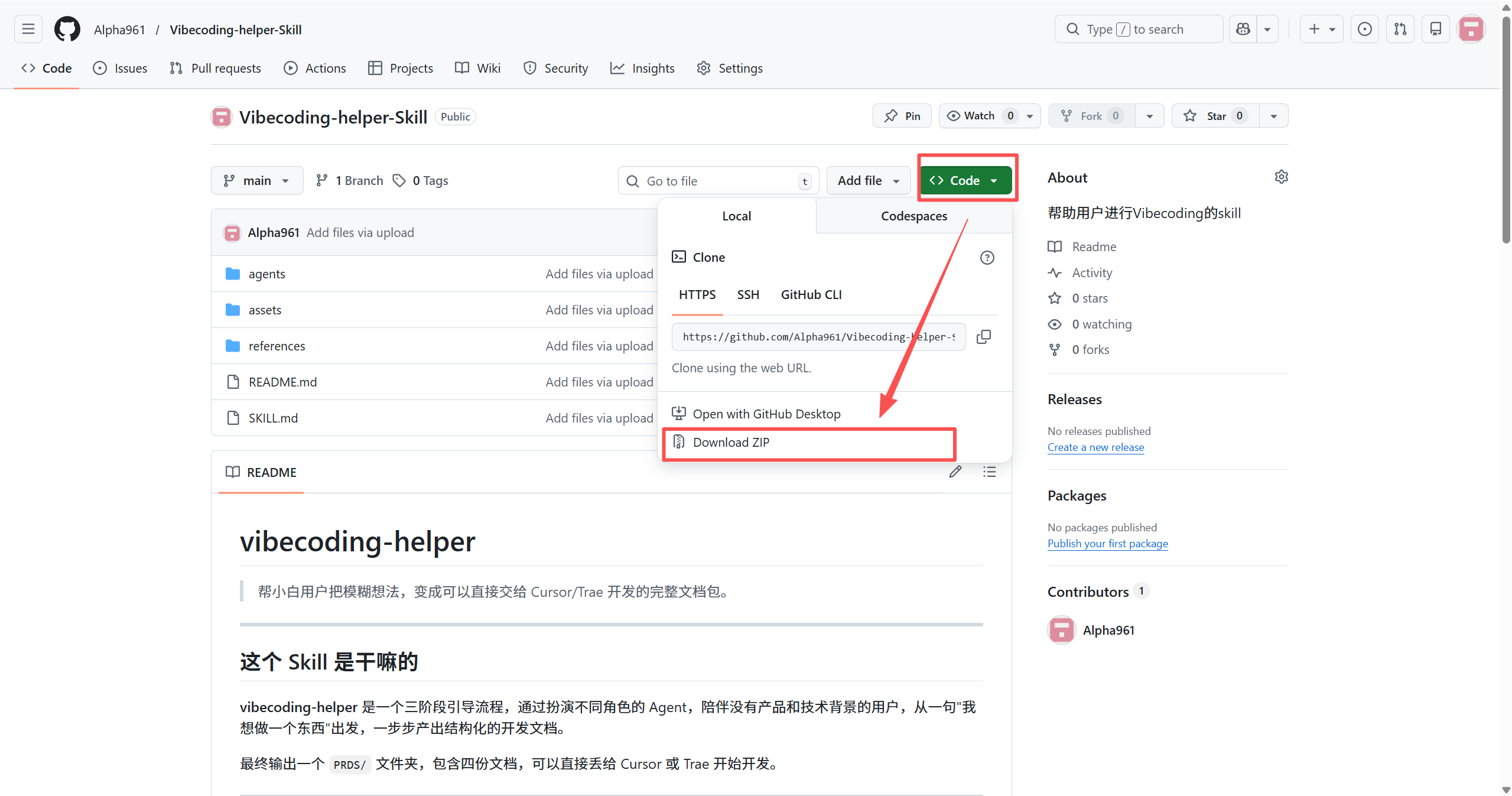Star the Vibecoding-helper-Skill repository
The height and width of the screenshot is (796, 1512).
1215,115
